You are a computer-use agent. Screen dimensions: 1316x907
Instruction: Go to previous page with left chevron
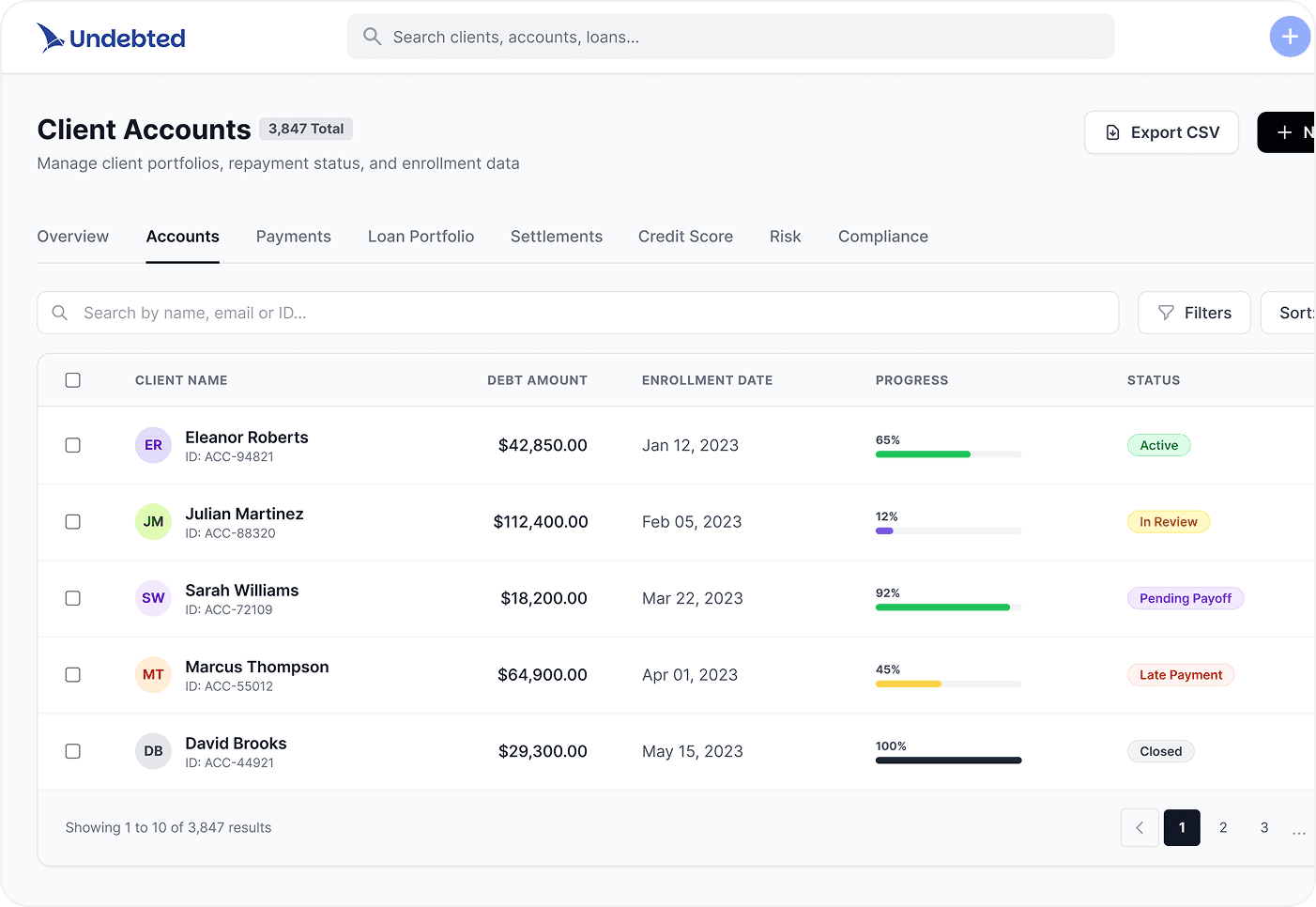1140,827
